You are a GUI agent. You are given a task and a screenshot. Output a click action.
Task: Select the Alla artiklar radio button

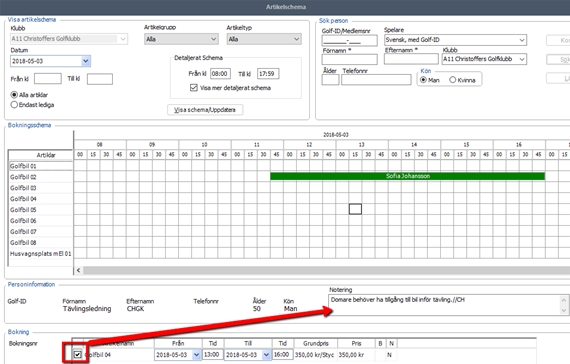[x=14, y=95]
